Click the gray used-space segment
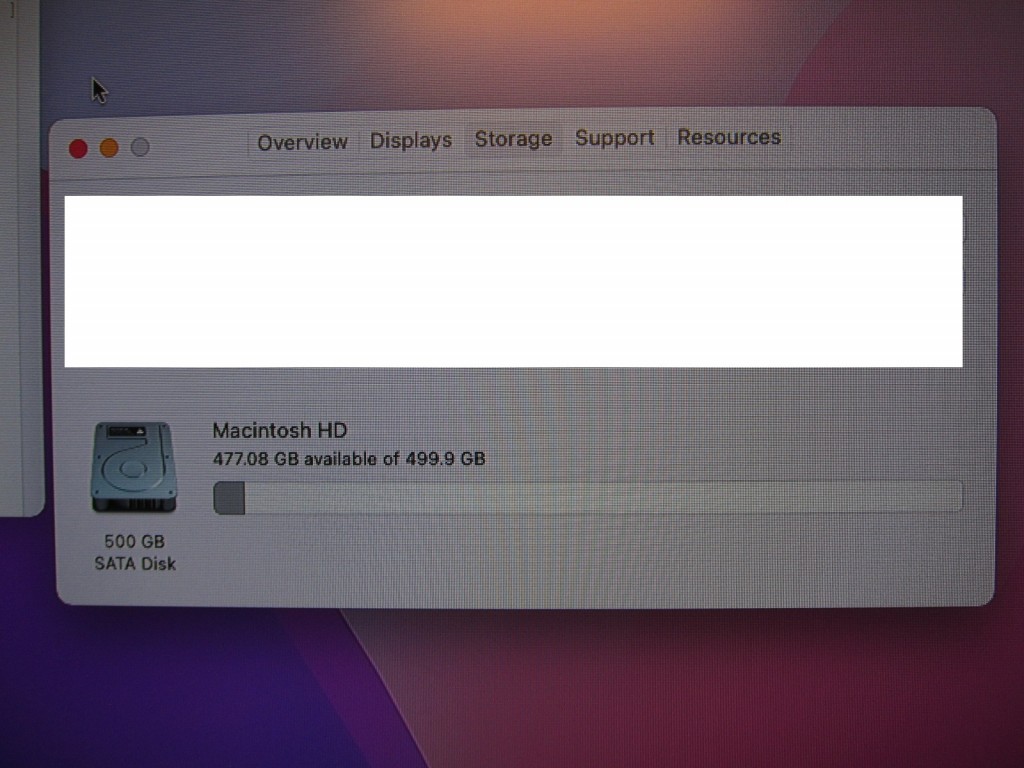 (229, 498)
